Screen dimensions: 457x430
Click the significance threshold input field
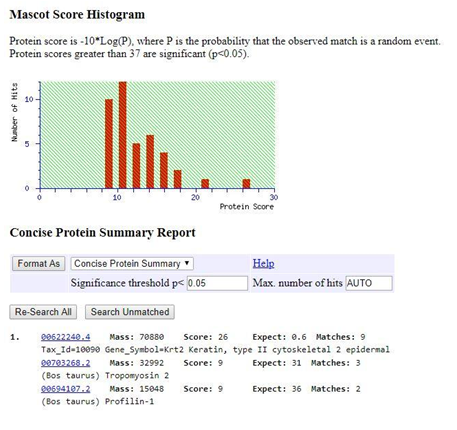[x=217, y=283]
